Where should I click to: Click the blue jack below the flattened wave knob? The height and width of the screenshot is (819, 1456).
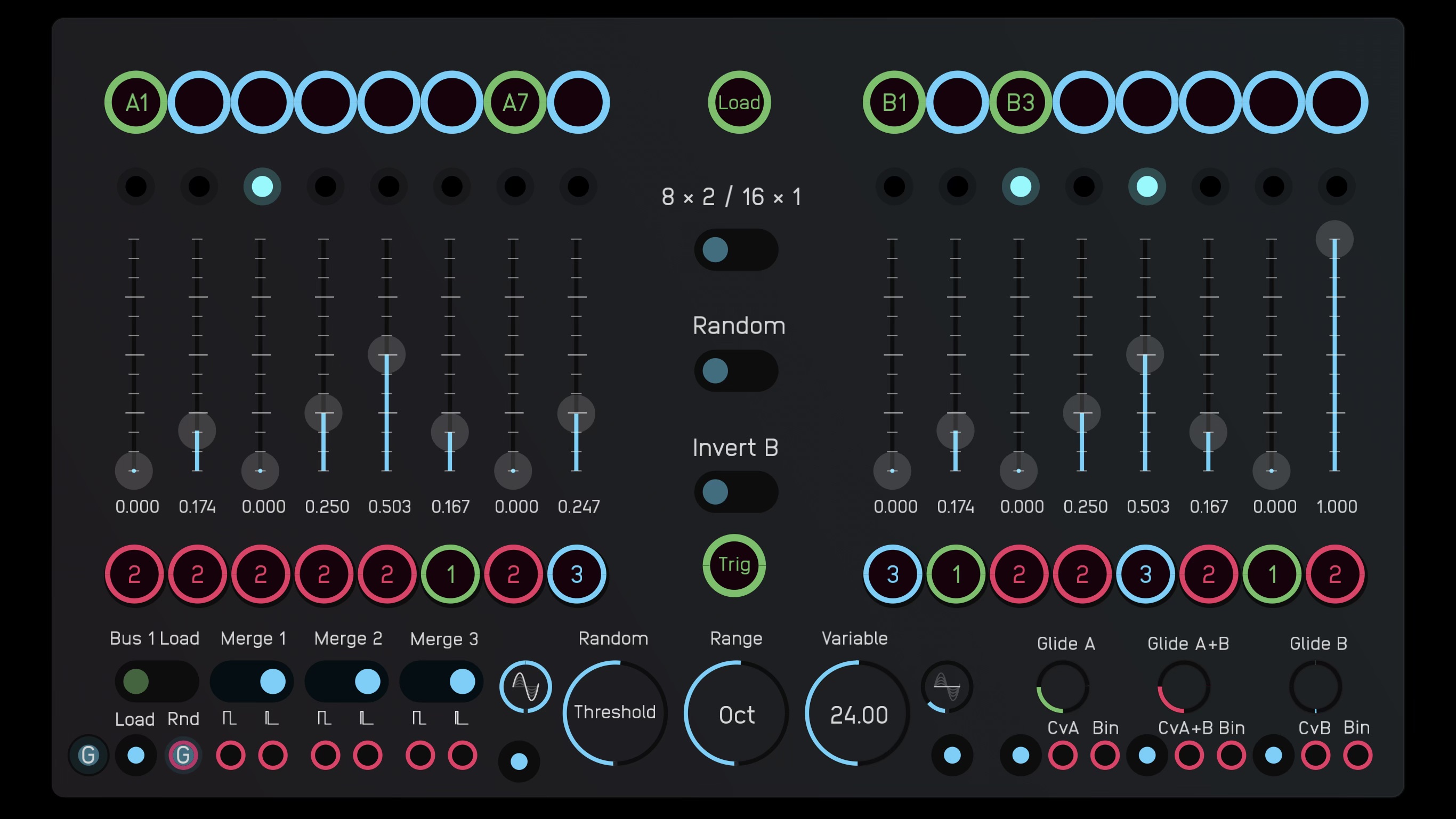click(x=952, y=755)
